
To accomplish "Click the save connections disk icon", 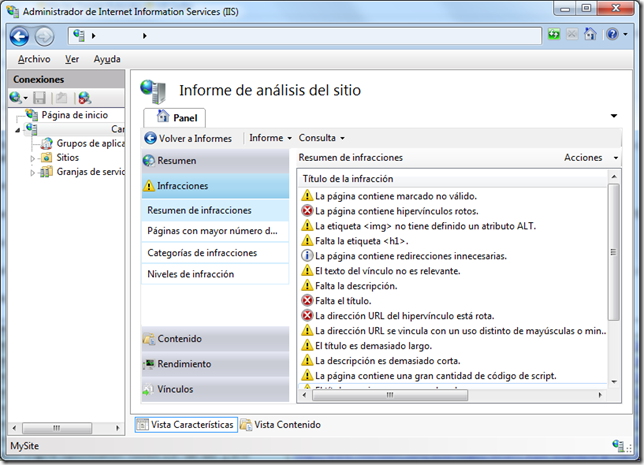I will pyautogui.click(x=39, y=98).
